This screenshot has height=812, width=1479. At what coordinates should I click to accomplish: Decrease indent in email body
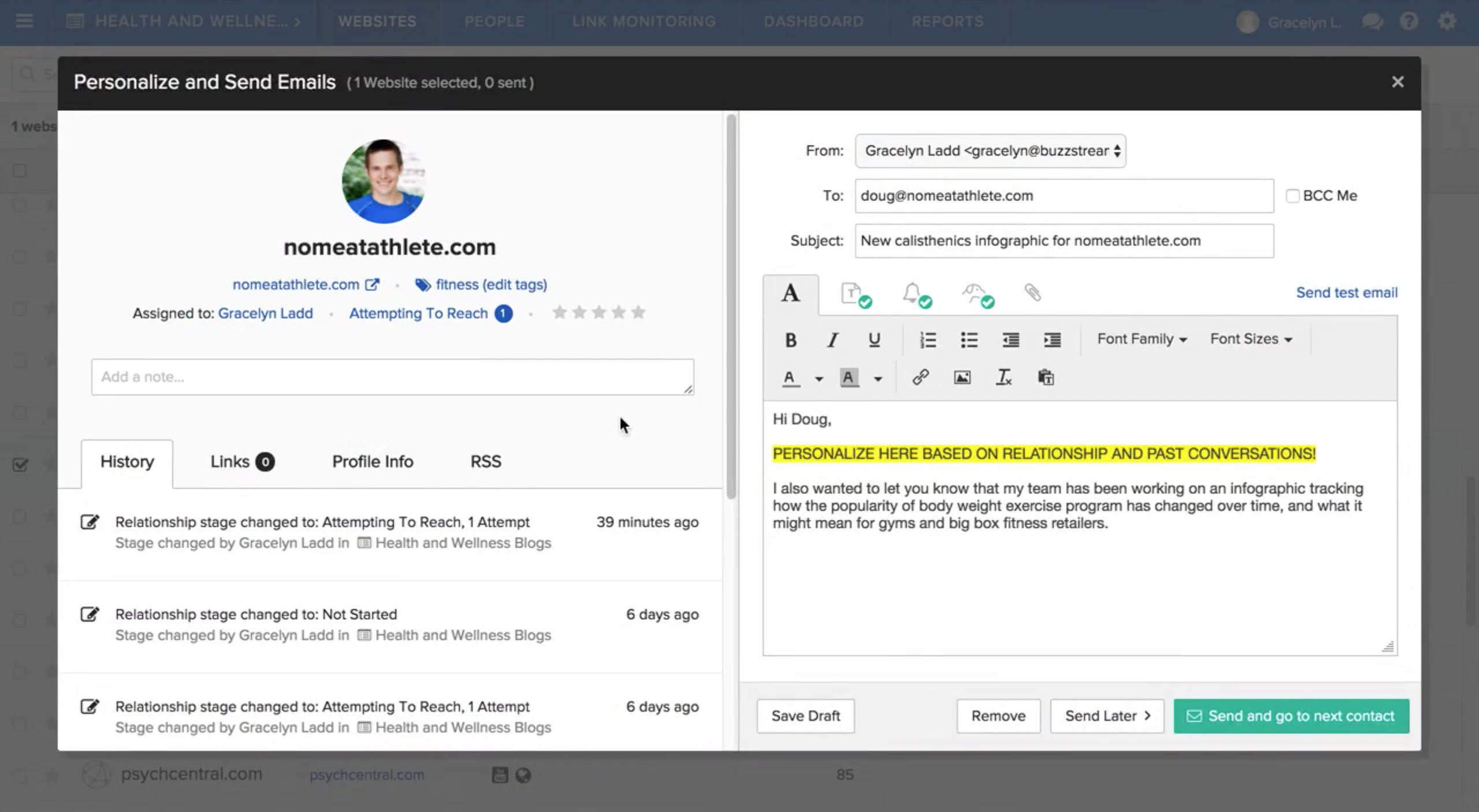(1010, 340)
